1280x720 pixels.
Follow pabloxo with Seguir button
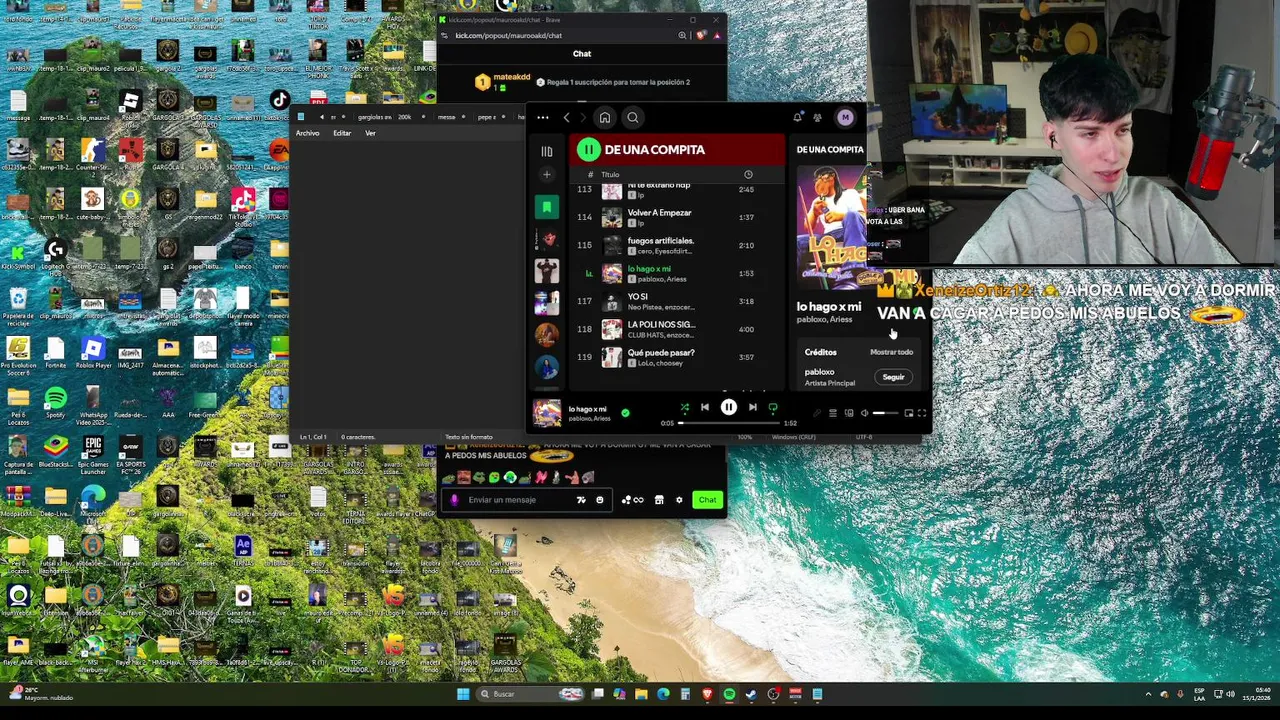pos(893,377)
